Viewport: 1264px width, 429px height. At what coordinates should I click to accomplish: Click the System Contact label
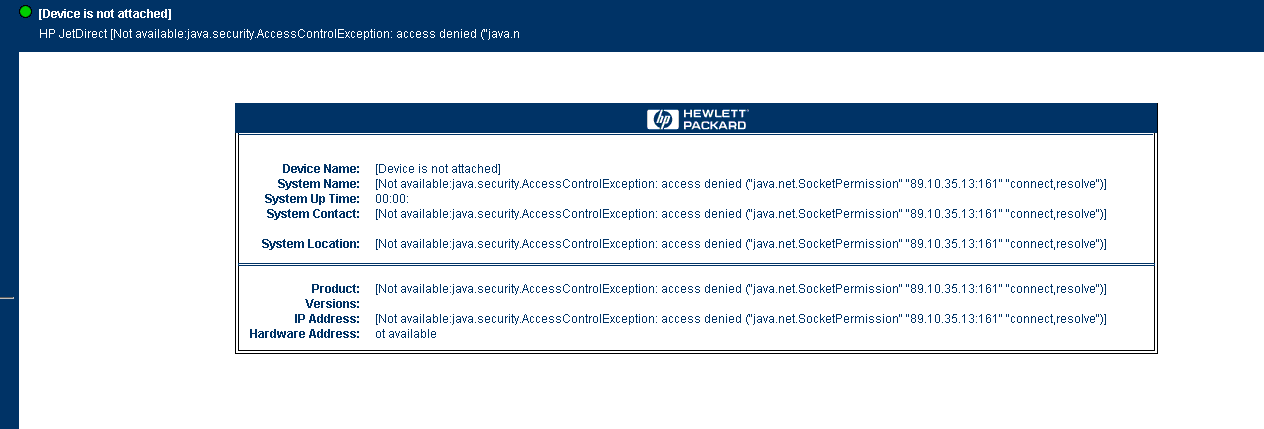click(313, 214)
